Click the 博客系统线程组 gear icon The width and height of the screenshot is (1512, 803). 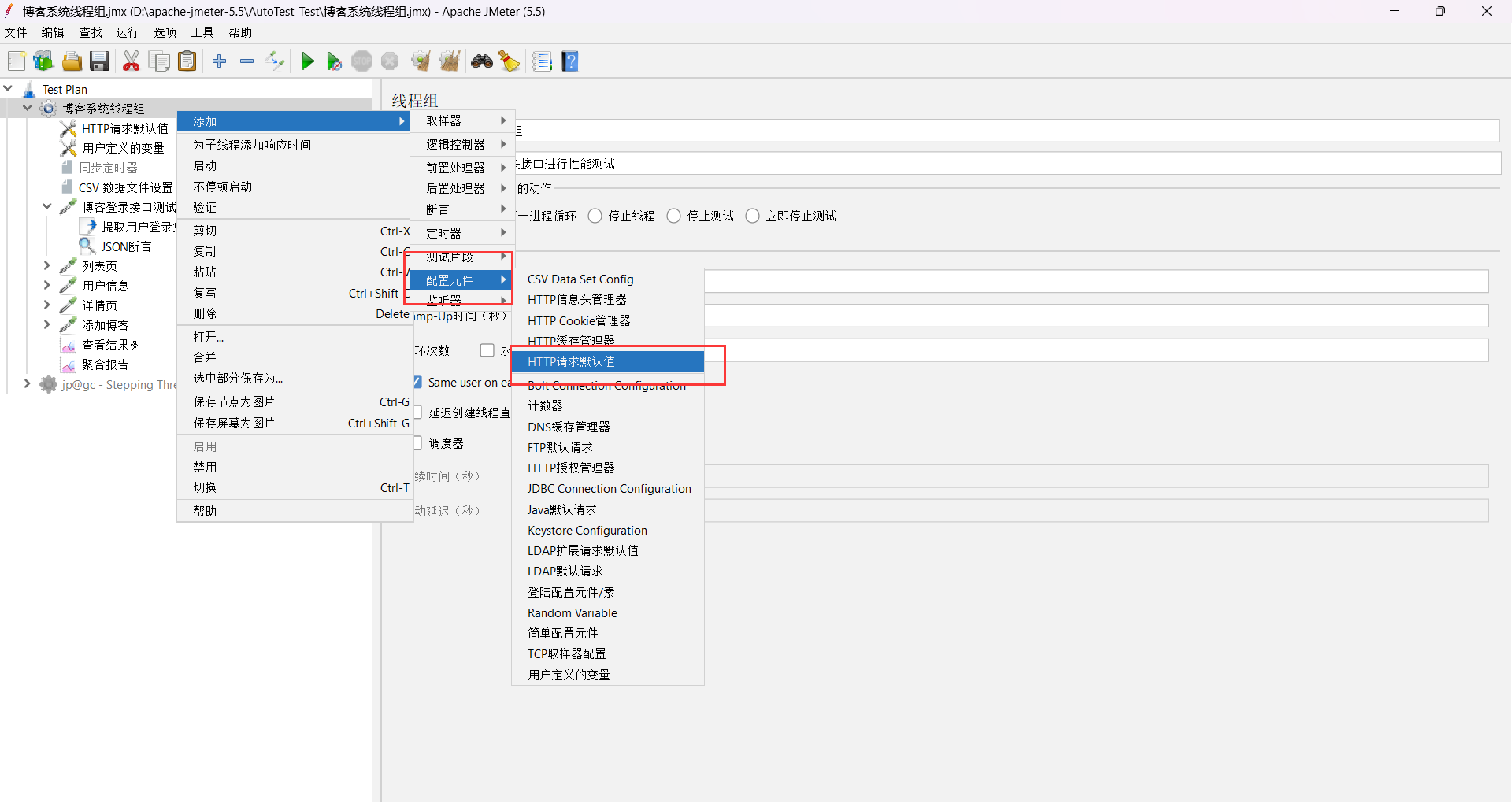tap(49, 109)
